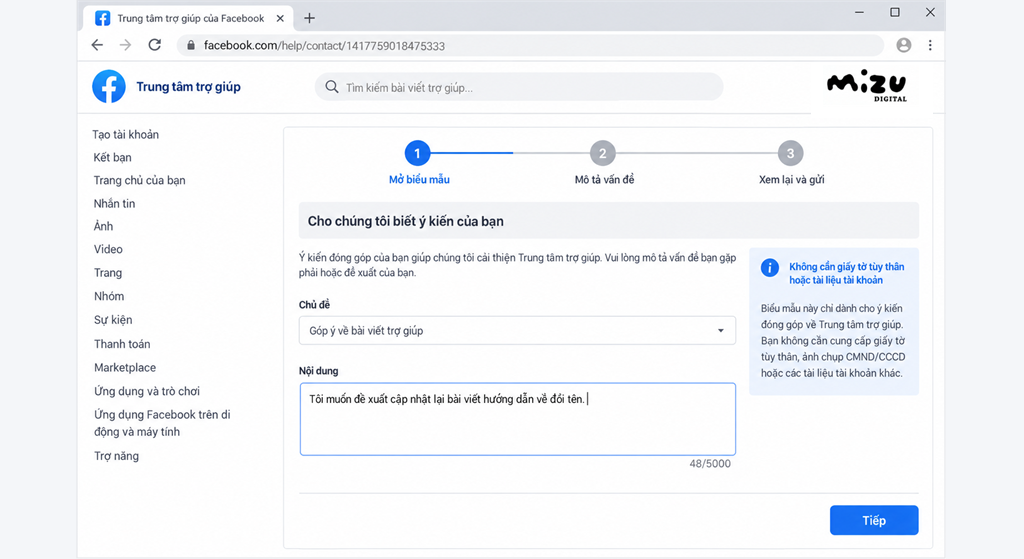
Task: Open Ảnh in sidebar
Action: (103, 226)
